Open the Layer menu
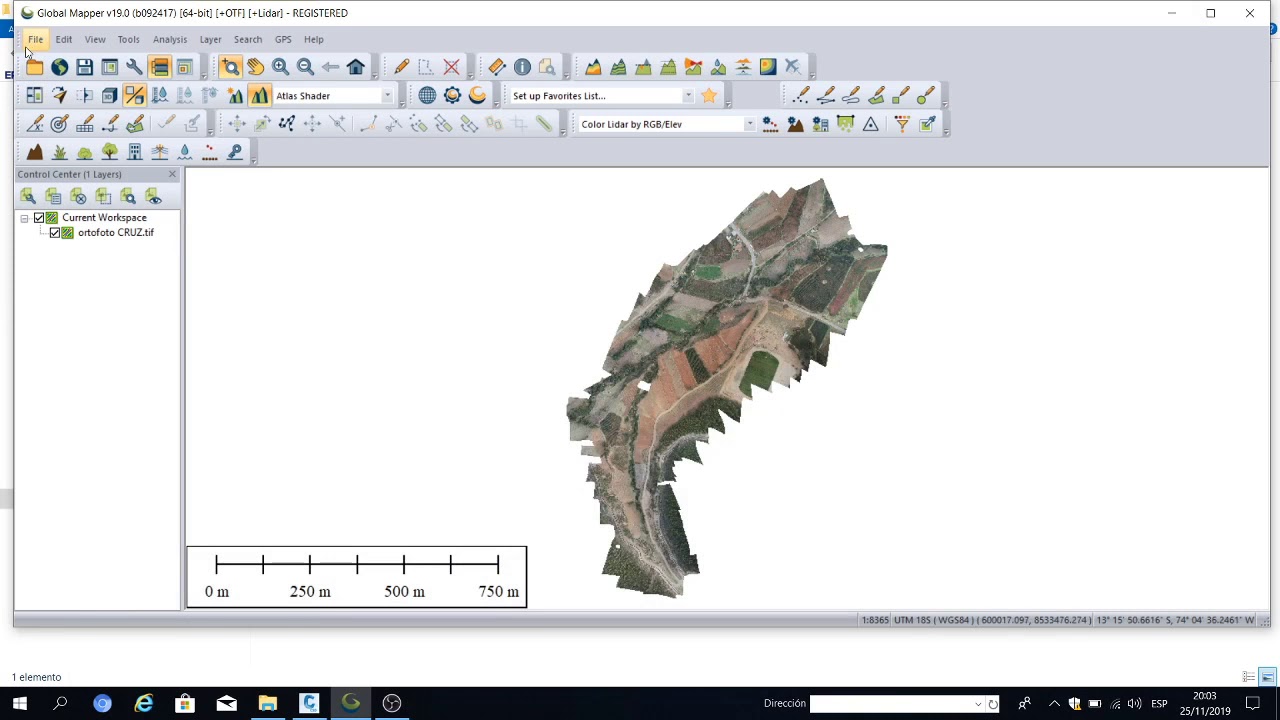This screenshot has width=1280, height=720. (x=210, y=40)
